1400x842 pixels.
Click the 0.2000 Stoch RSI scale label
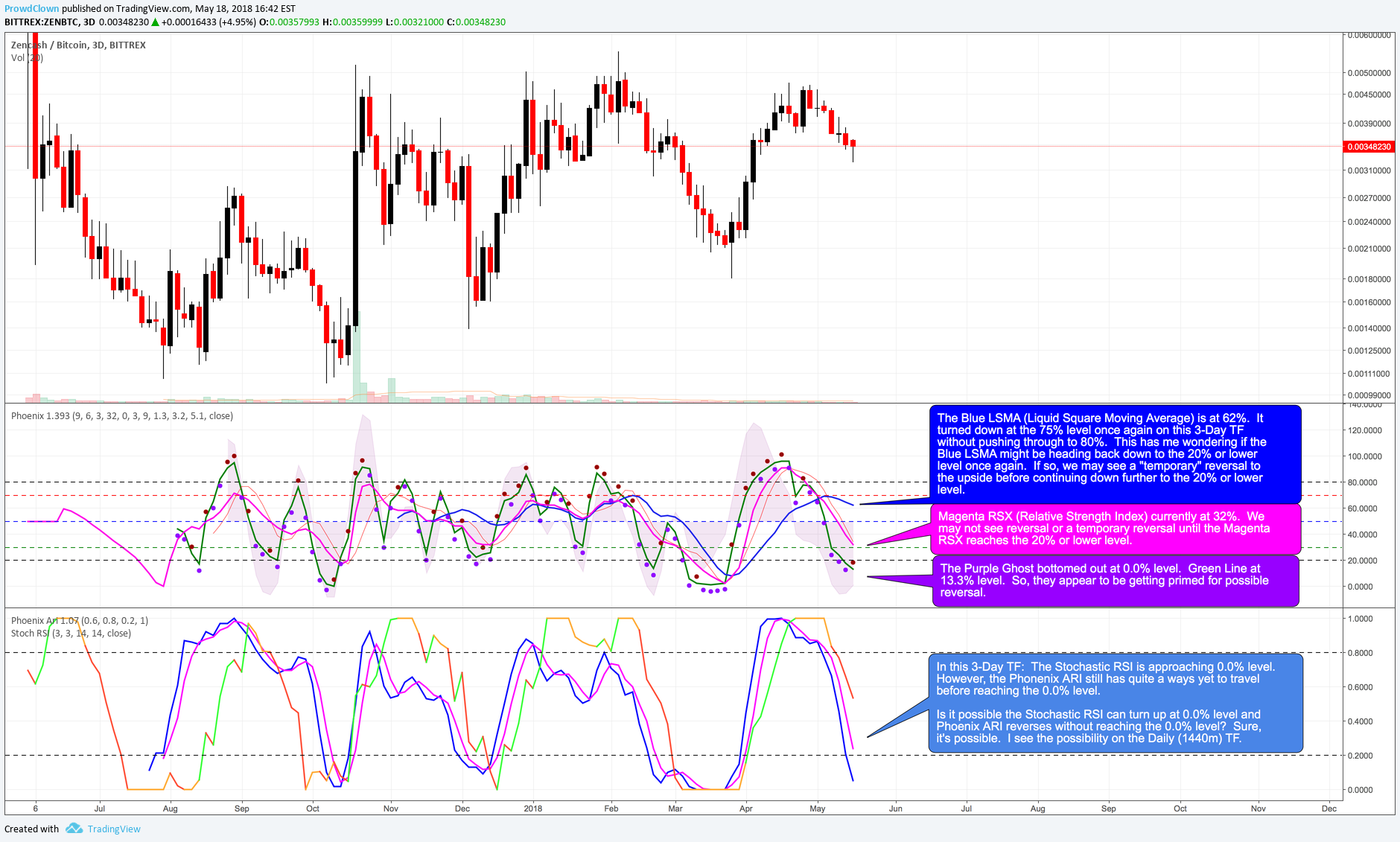[x=1360, y=756]
